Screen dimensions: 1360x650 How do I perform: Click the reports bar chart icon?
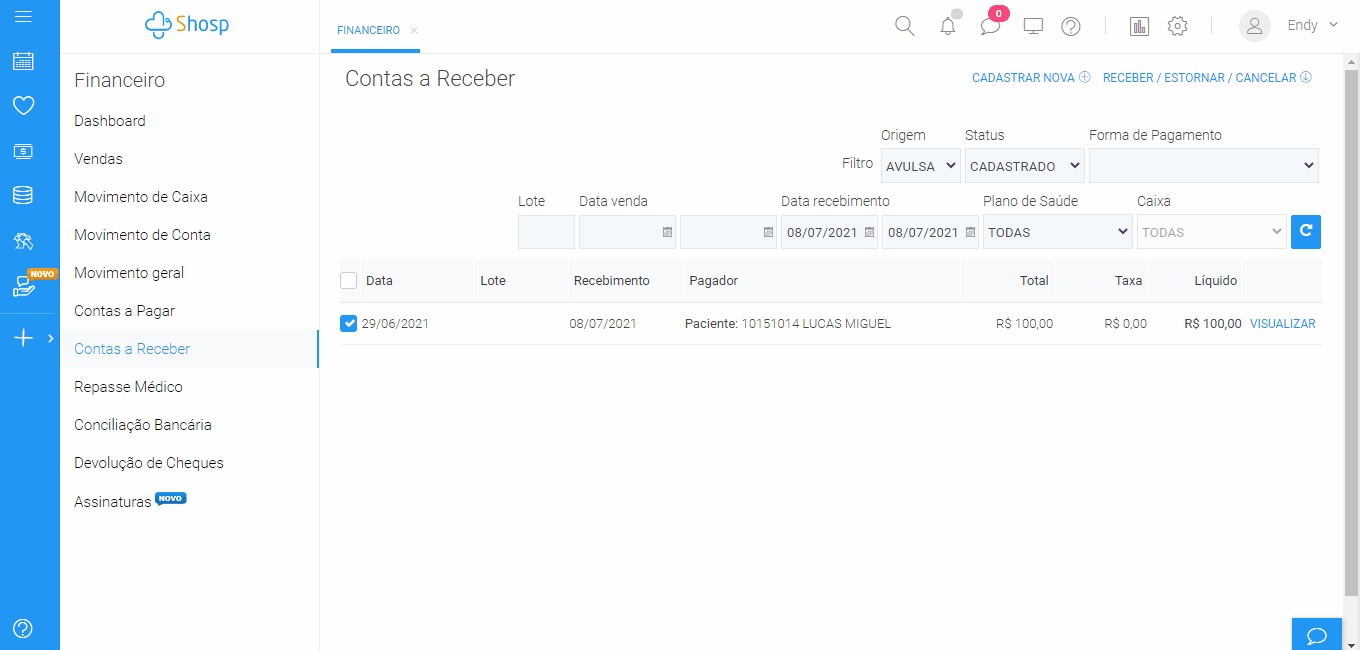(1139, 27)
